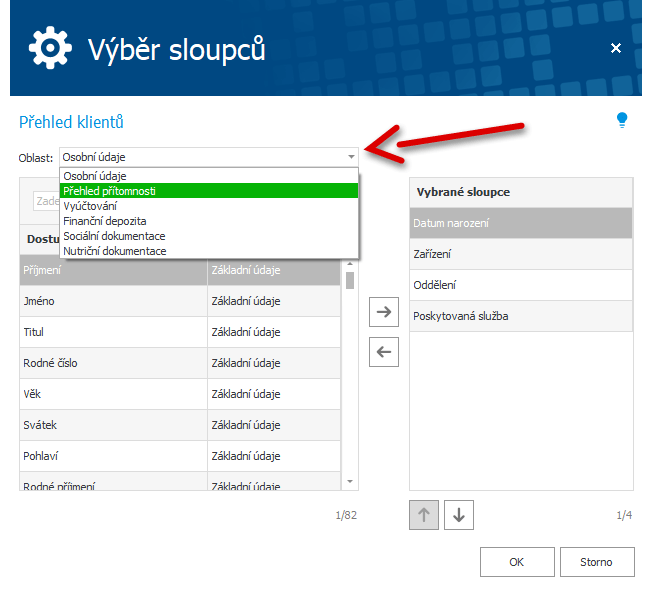Open the Oblast dropdown arrow

point(351,157)
